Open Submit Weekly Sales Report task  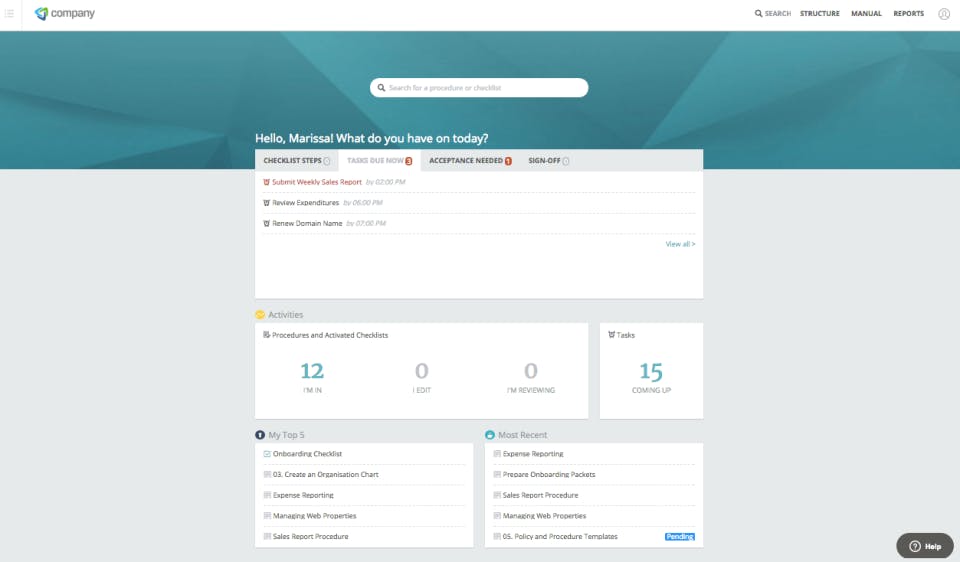pos(317,182)
